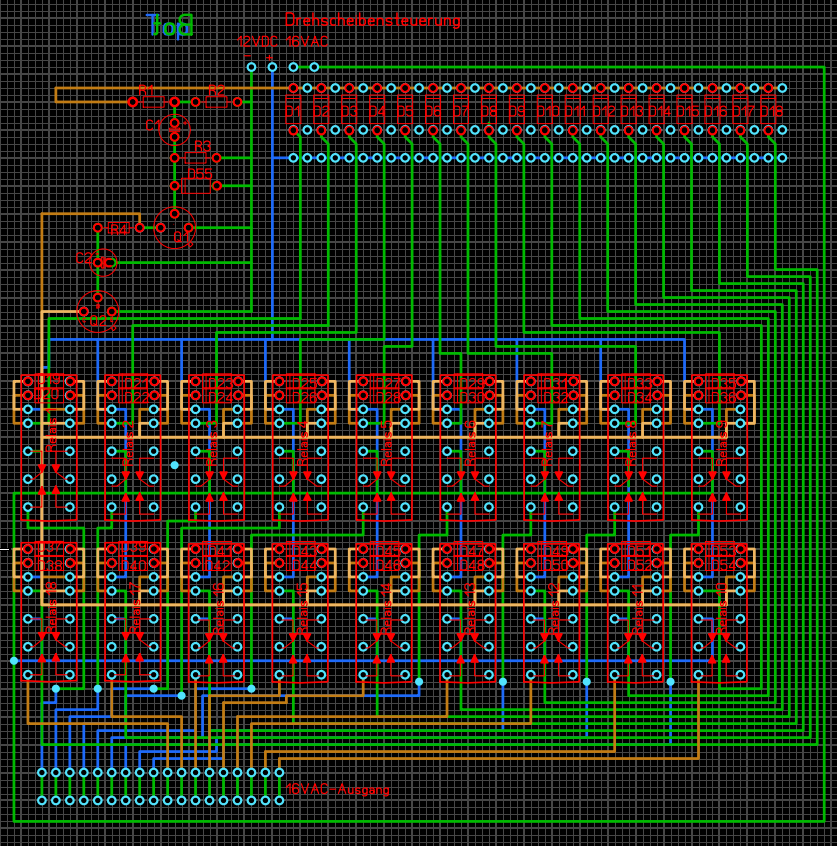Select the 12VDC label text

[x=258, y=42]
